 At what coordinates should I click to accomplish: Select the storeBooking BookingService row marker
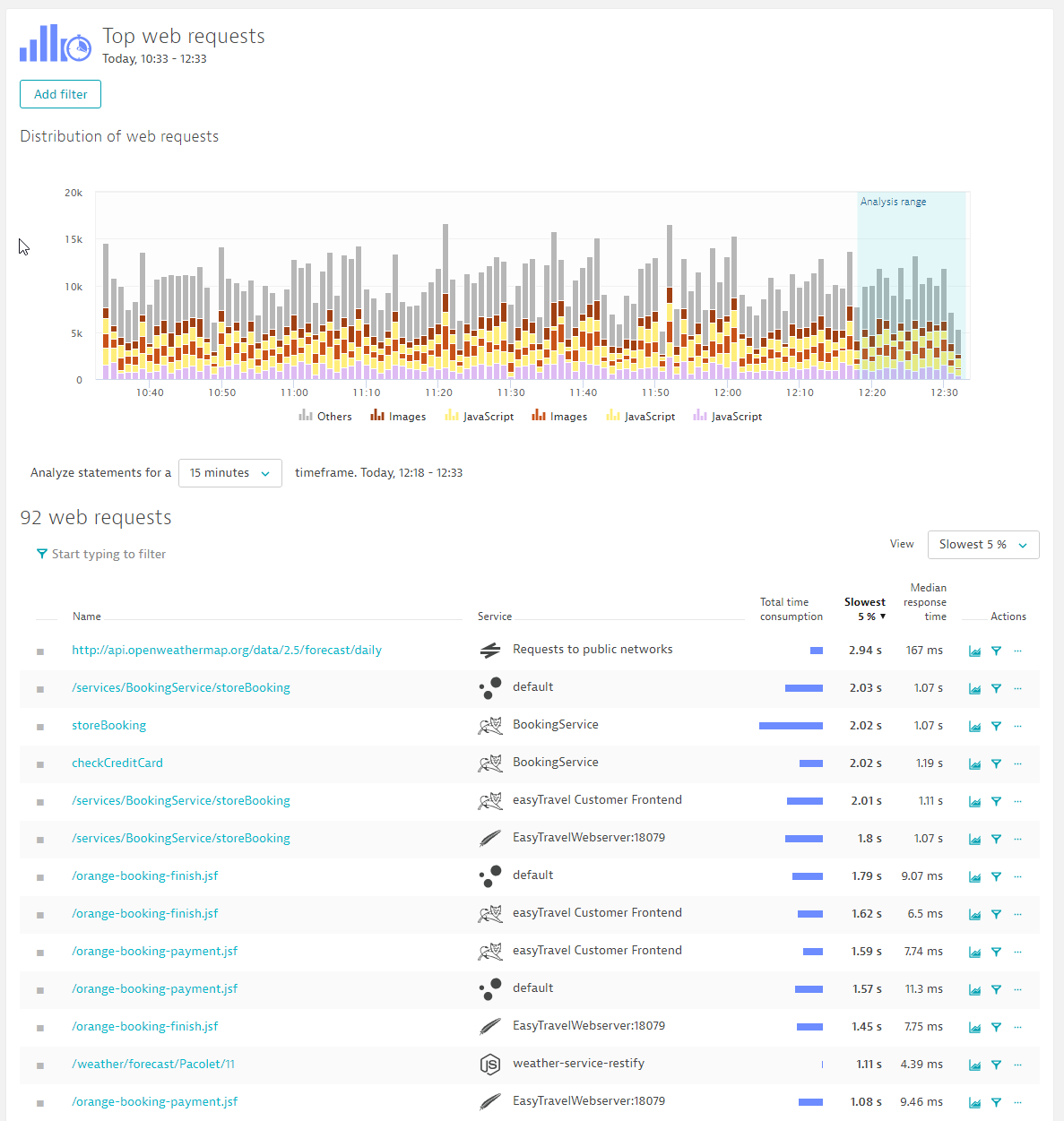coord(40,727)
